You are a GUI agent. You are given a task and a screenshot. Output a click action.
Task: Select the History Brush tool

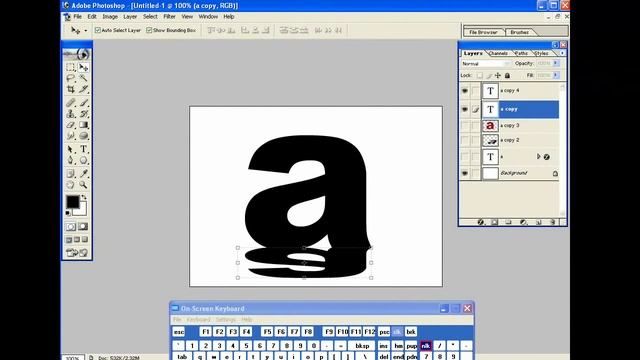pyautogui.click(x=83, y=113)
